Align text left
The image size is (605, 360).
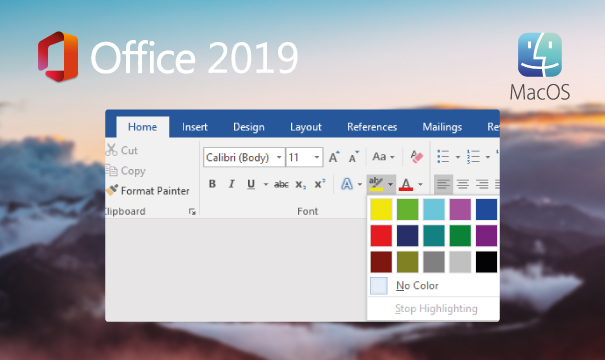pyautogui.click(x=443, y=184)
